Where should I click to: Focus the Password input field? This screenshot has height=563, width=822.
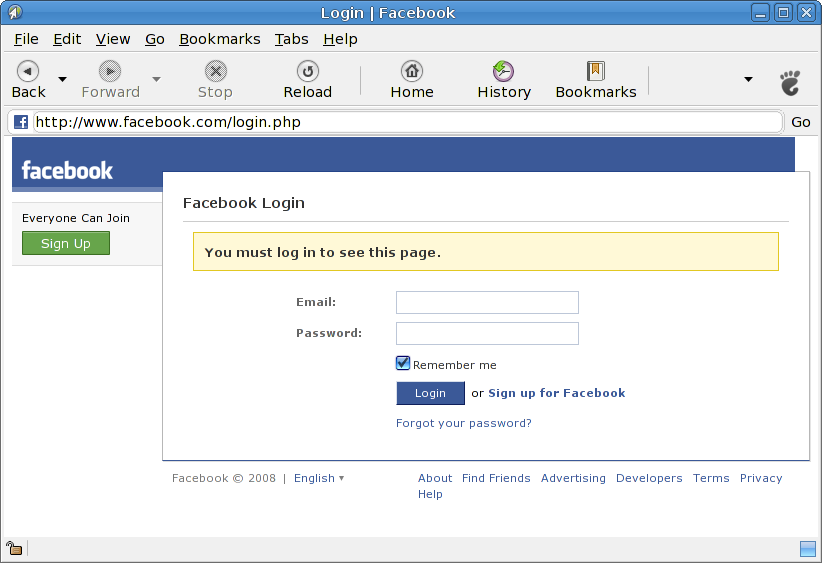click(x=487, y=333)
